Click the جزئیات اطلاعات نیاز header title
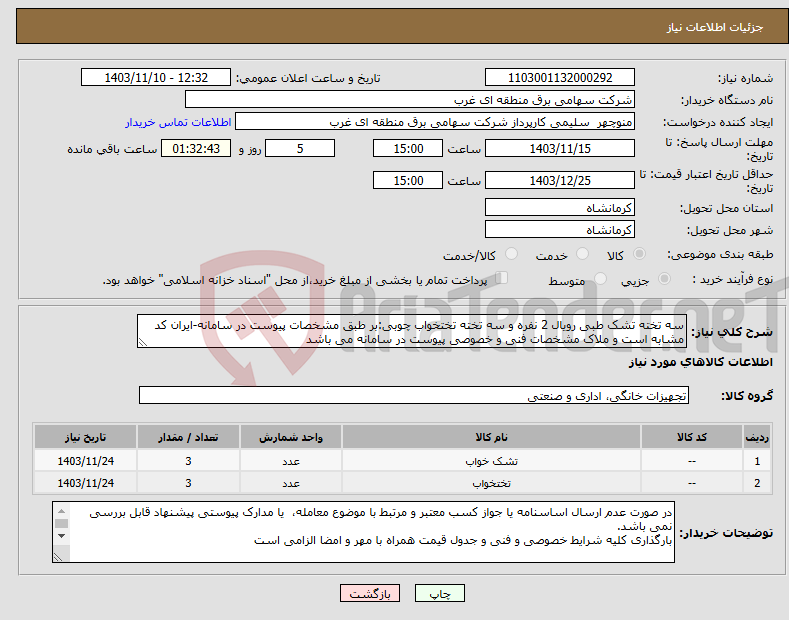789x620 pixels. tap(715, 27)
